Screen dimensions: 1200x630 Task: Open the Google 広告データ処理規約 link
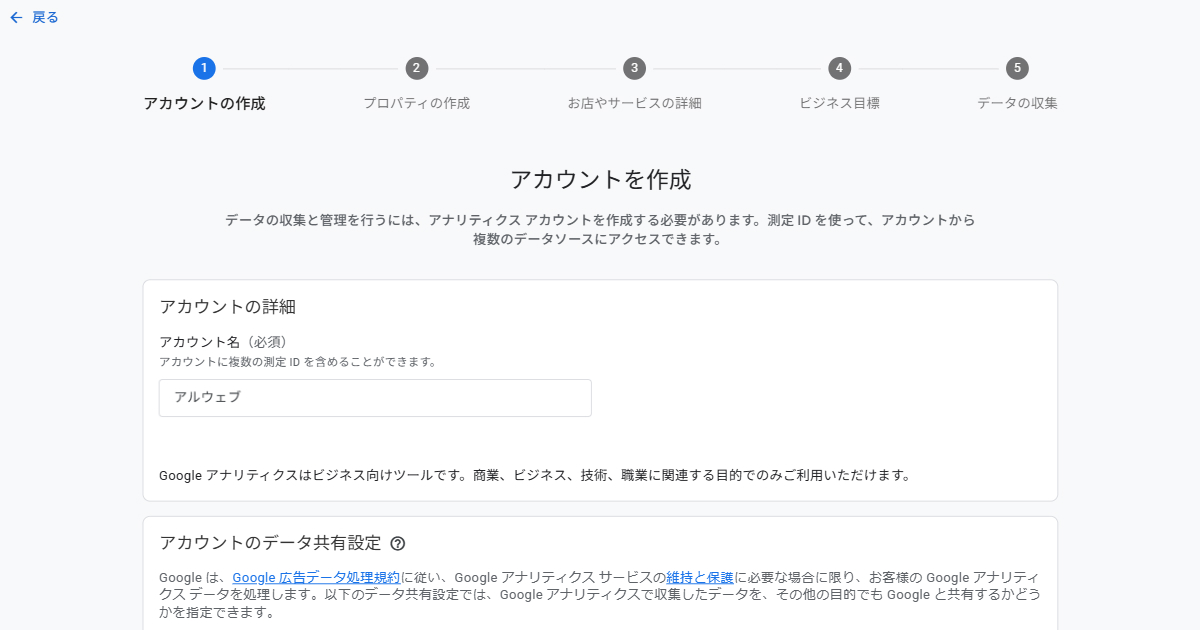click(316, 577)
